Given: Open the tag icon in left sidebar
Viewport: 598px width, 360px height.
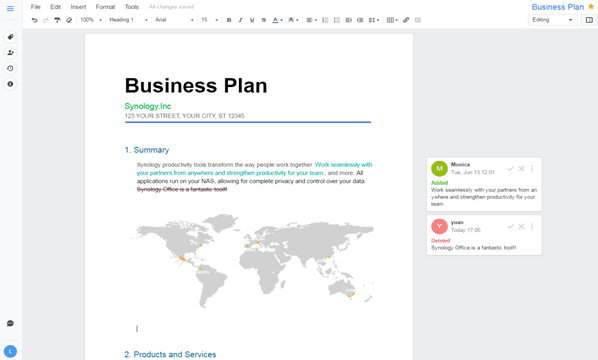Looking at the screenshot, I should 10,37.
